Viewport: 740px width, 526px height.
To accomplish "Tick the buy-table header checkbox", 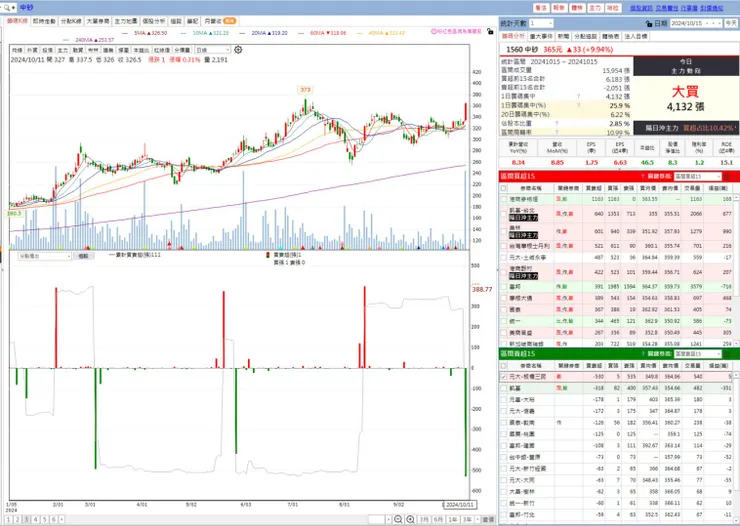I will tap(503, 188).
